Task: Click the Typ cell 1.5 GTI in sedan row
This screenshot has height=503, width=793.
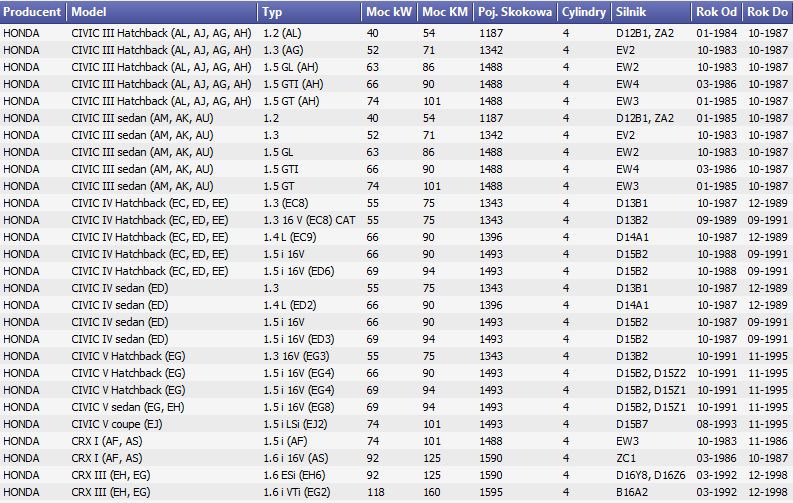Action: coord(281,169)
